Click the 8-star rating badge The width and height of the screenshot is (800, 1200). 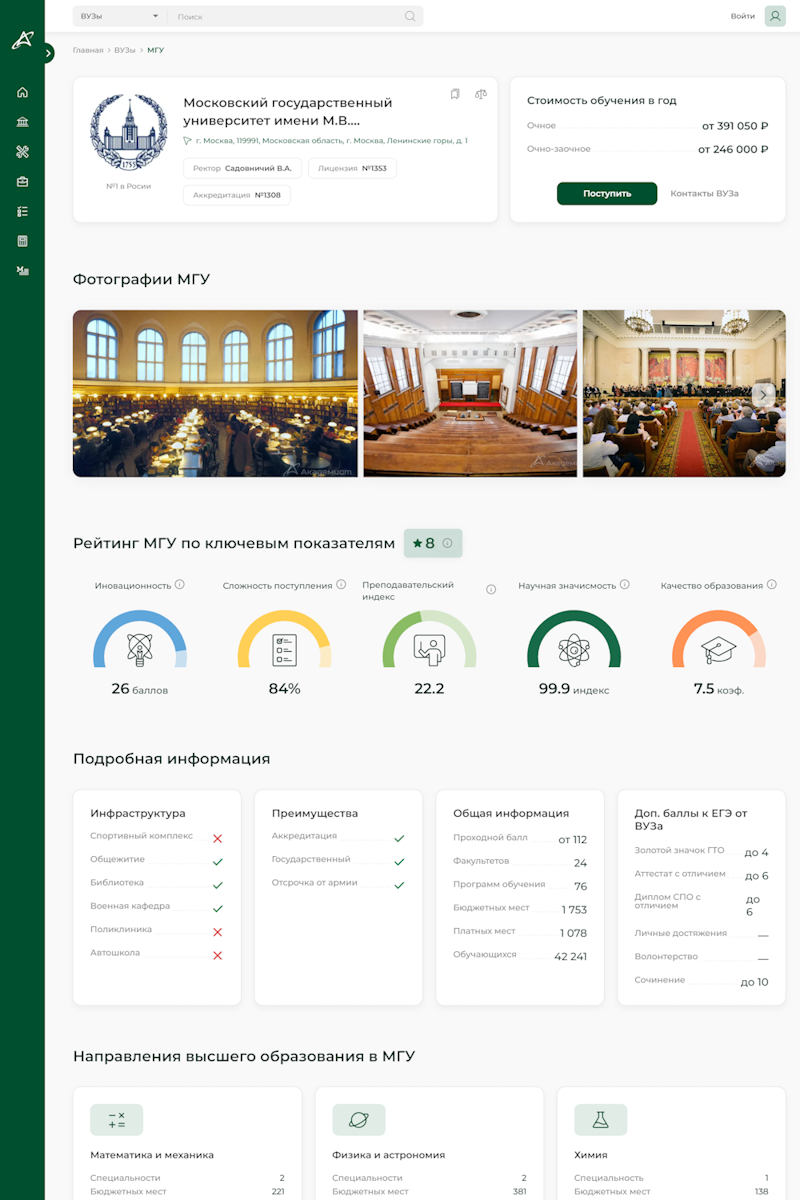[433, 543]
